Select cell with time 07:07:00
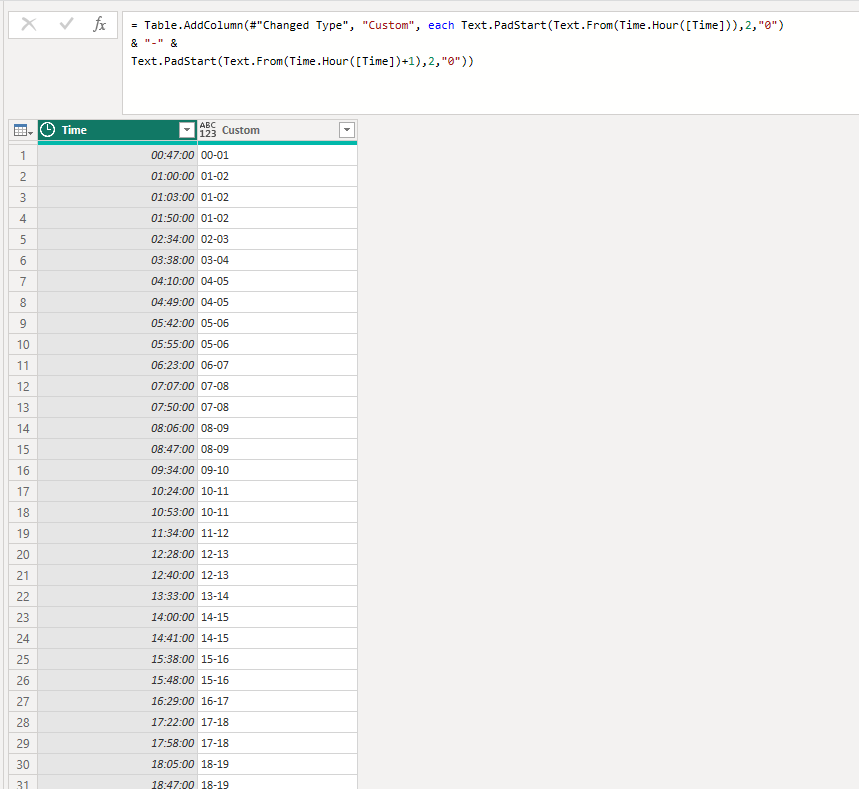Image resolution: width=859 pixels, height=789 pixels. [x=117, y=386]
